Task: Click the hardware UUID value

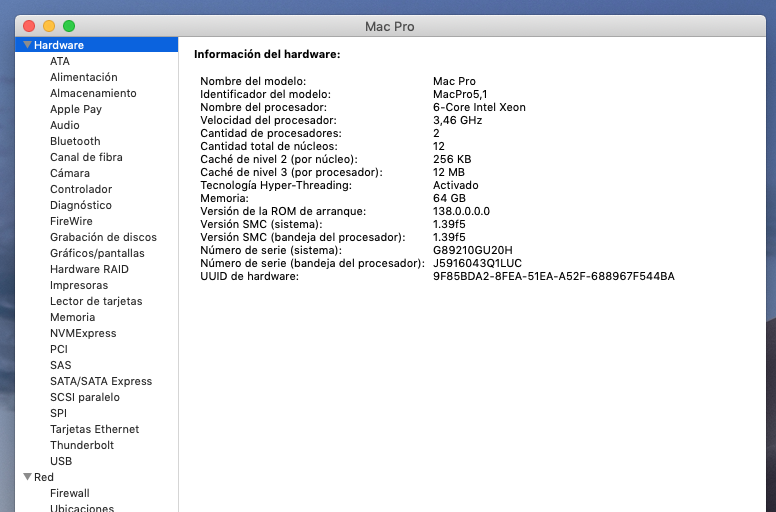Action: pyautogui.click(x=554, y=276)
